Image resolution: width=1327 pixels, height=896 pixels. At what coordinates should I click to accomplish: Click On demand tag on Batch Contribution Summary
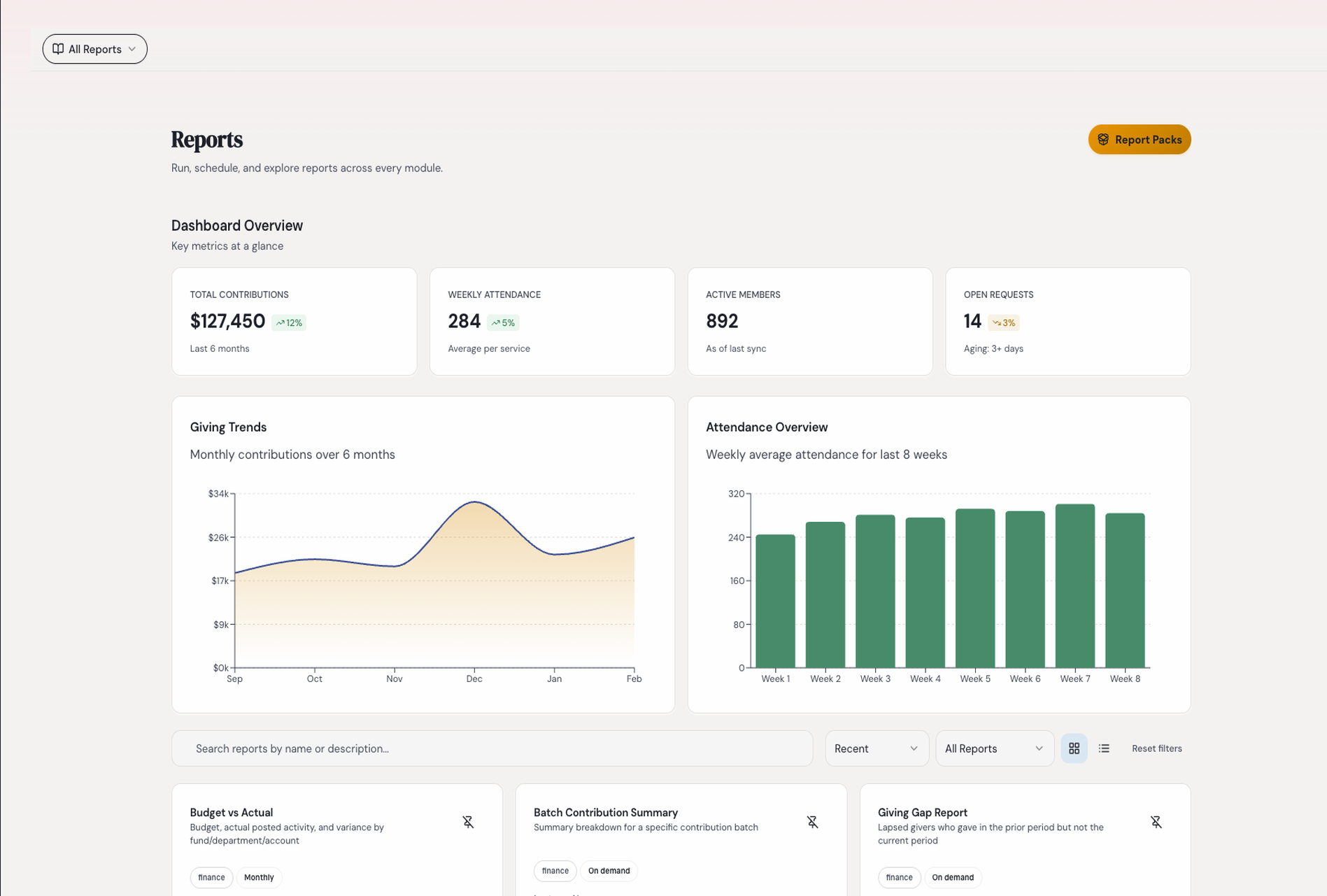[609, 871]
